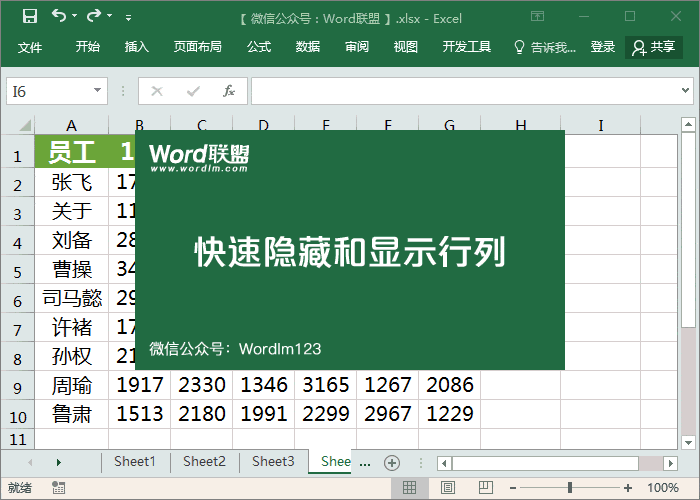This screenshot has width=700, height=500.
Task: Click the cell containing 曹操
Action: pyautogui.click(x=71, y=269)
